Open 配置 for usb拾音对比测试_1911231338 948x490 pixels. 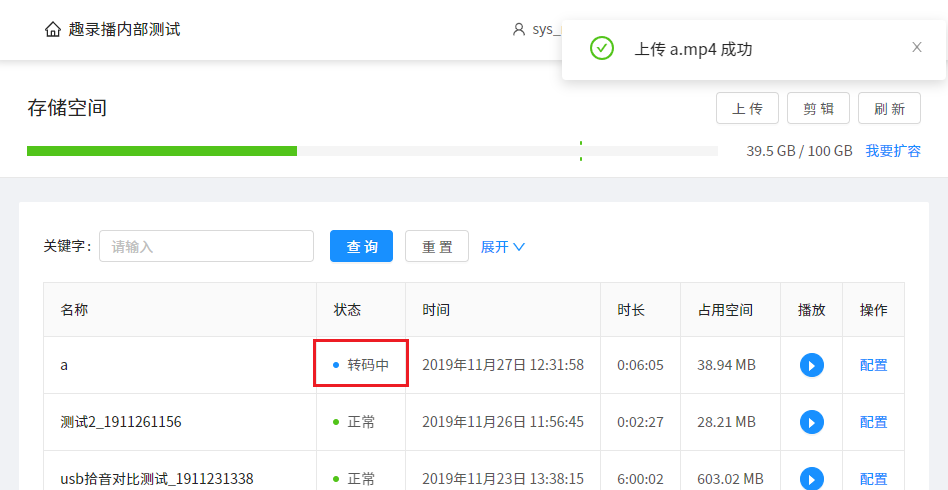click(x=874, y=479)
